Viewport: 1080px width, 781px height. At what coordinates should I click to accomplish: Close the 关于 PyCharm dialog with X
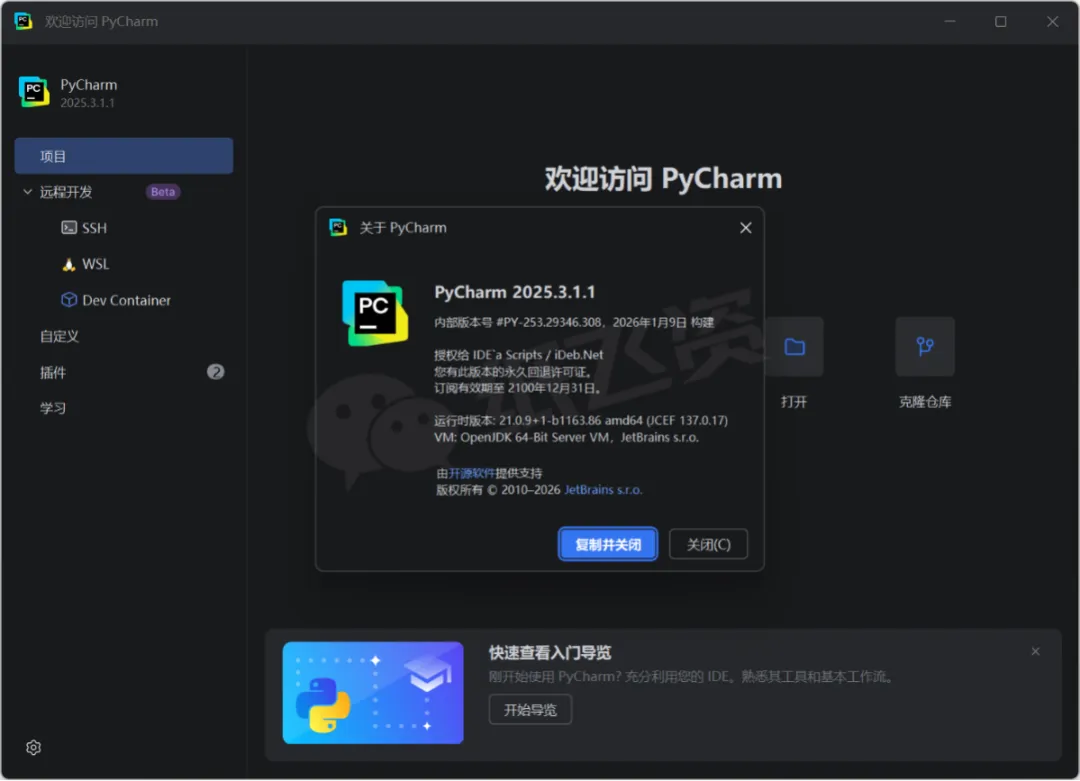click(x=745, y=228)
